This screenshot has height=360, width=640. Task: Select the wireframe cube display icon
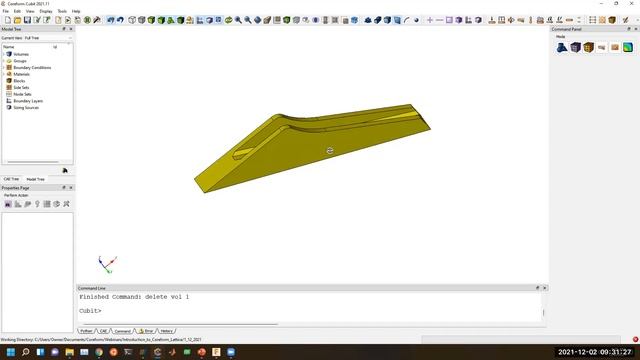point(132,20)
